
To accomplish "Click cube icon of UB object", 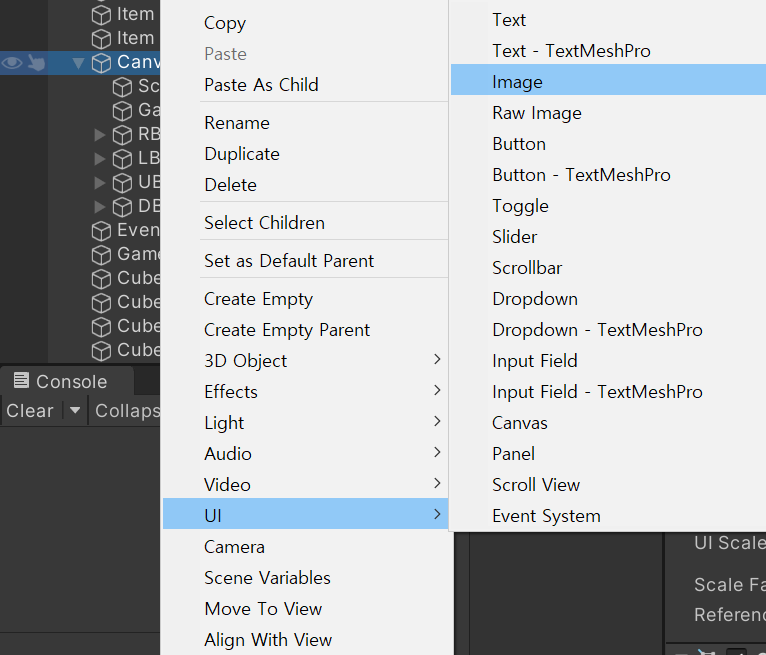I will click(122, 183).
